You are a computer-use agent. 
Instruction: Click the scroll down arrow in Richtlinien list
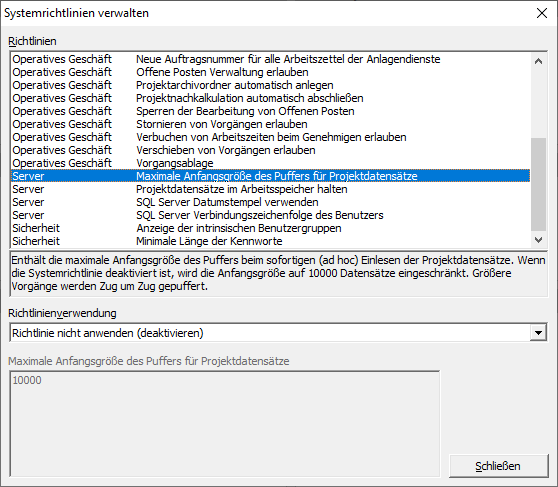(538, 240)
